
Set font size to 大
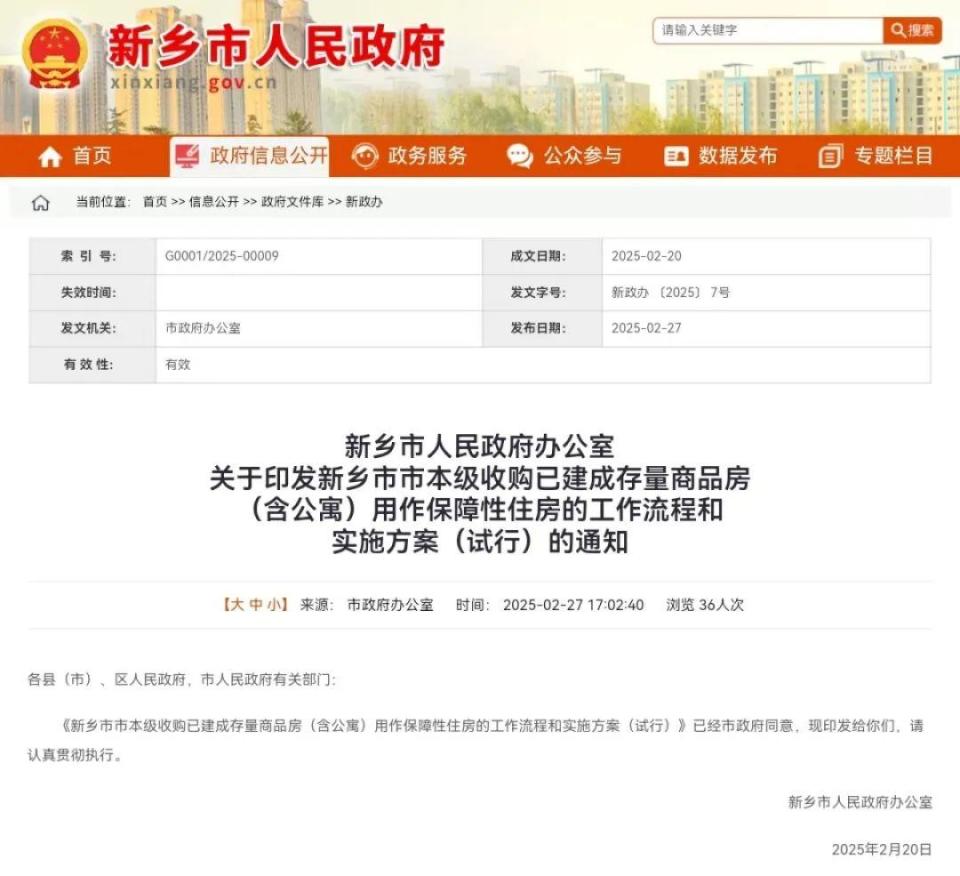click(x=237, y=605)
